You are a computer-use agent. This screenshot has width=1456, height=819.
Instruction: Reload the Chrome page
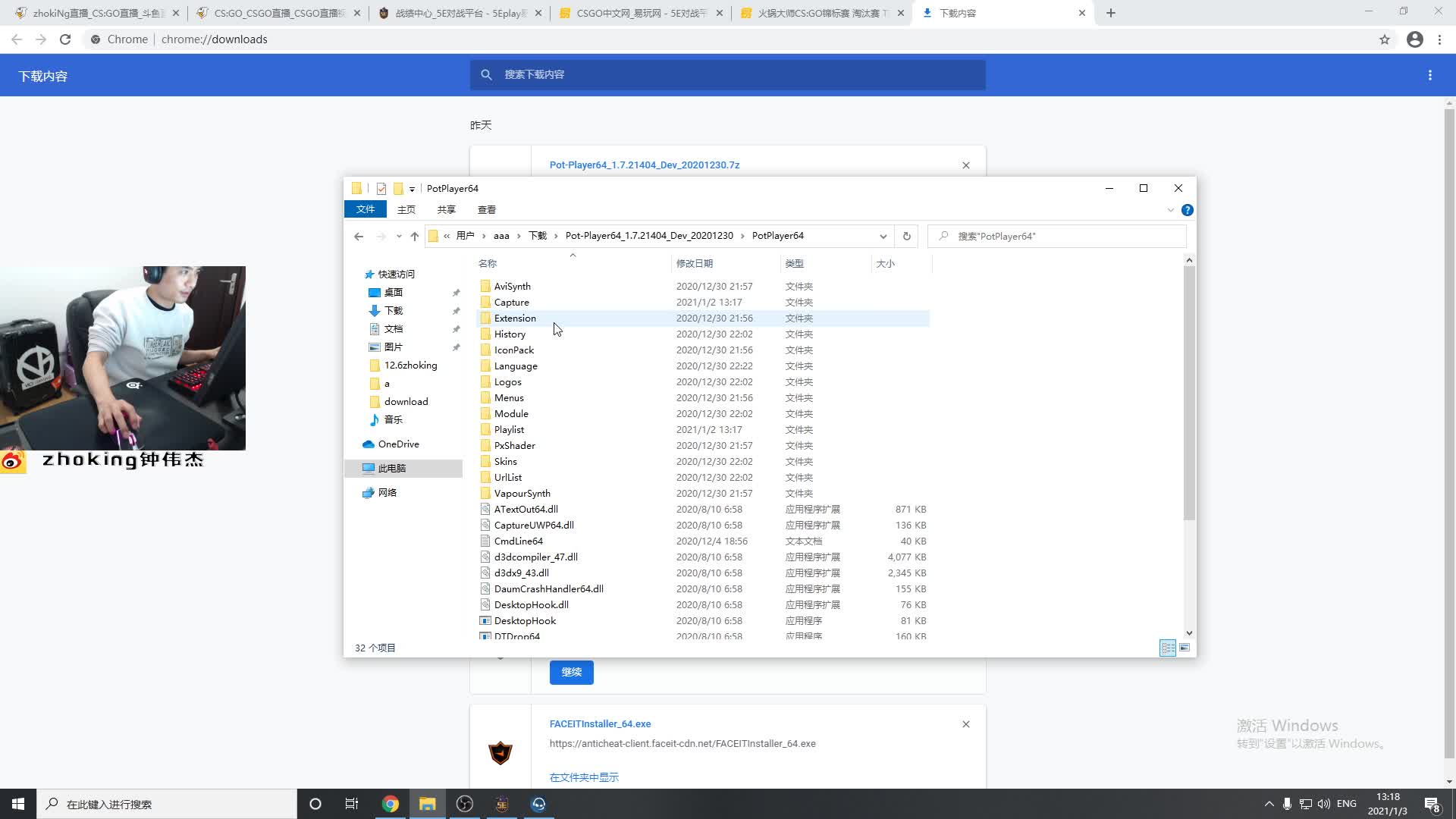click(x=65, y=39)
